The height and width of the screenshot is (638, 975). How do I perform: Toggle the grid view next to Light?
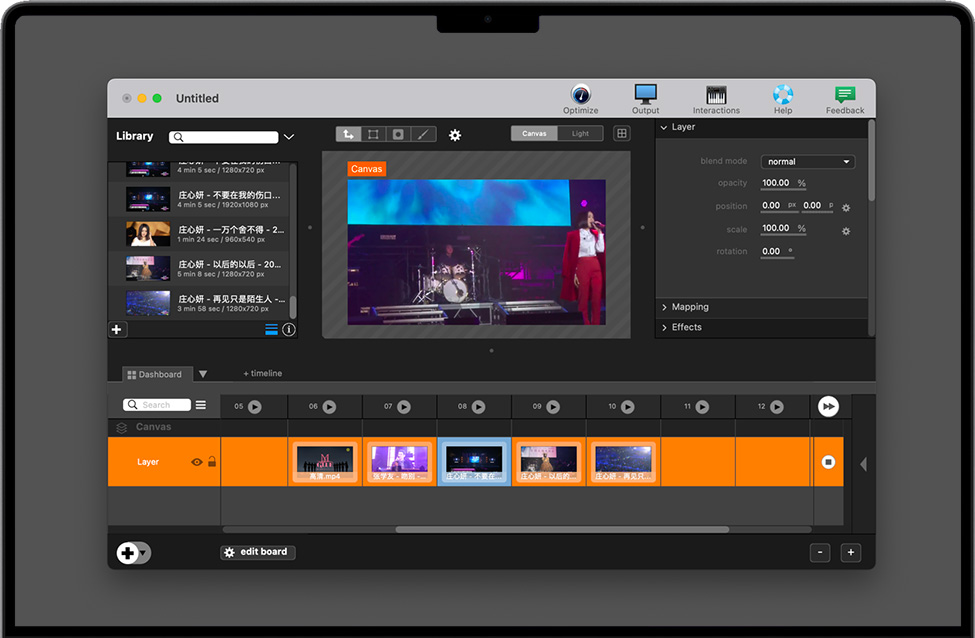(x=621, y=133)
